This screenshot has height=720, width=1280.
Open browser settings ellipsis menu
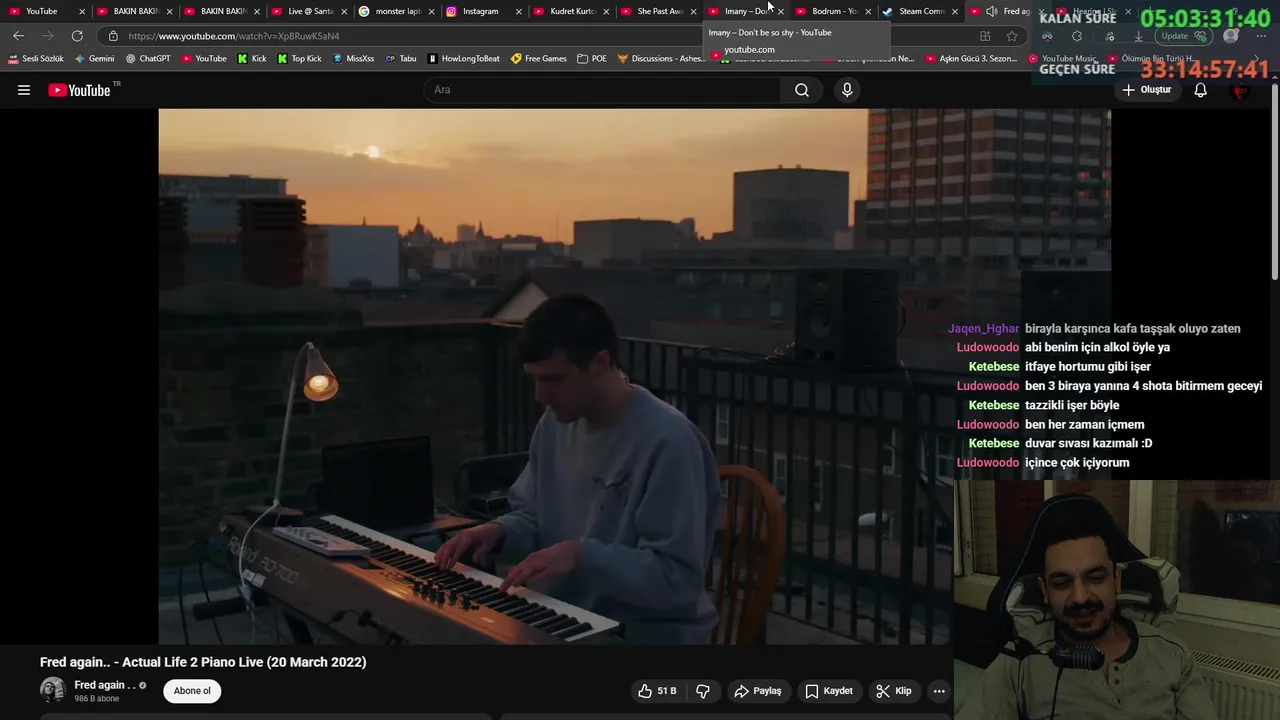pyautogui.click(x=1259, y=36)
